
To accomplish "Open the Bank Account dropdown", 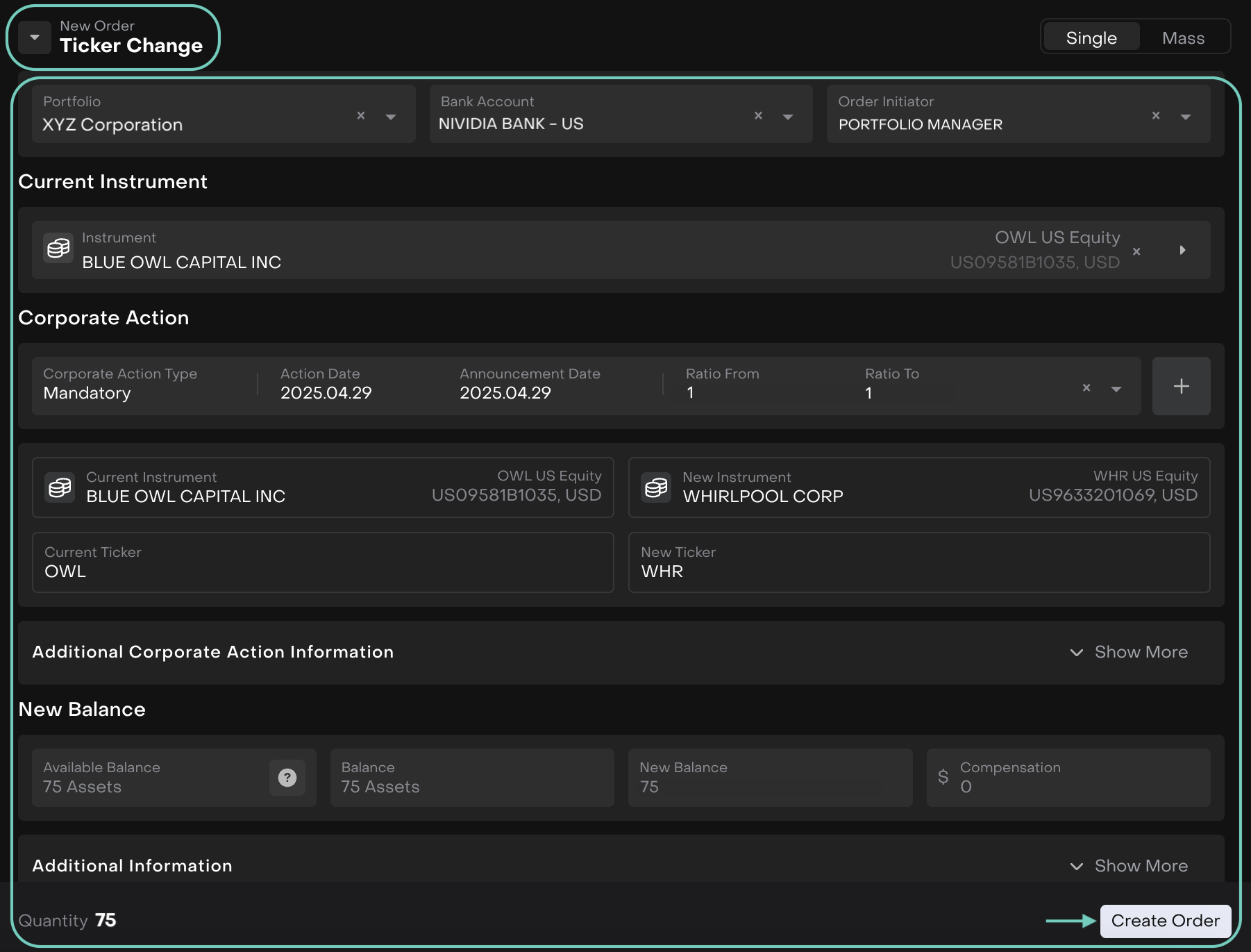I will pyautogui.click(x=788, y=117).
